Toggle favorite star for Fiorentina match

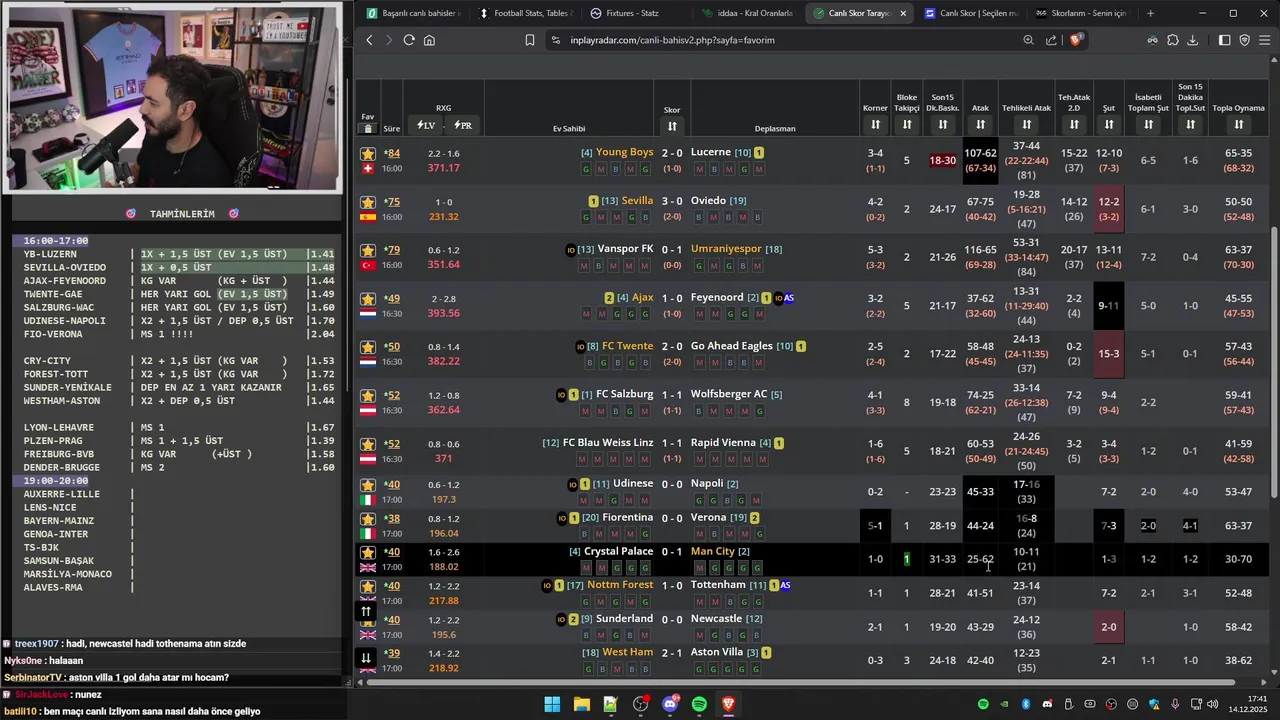click(x=368, y=519)
